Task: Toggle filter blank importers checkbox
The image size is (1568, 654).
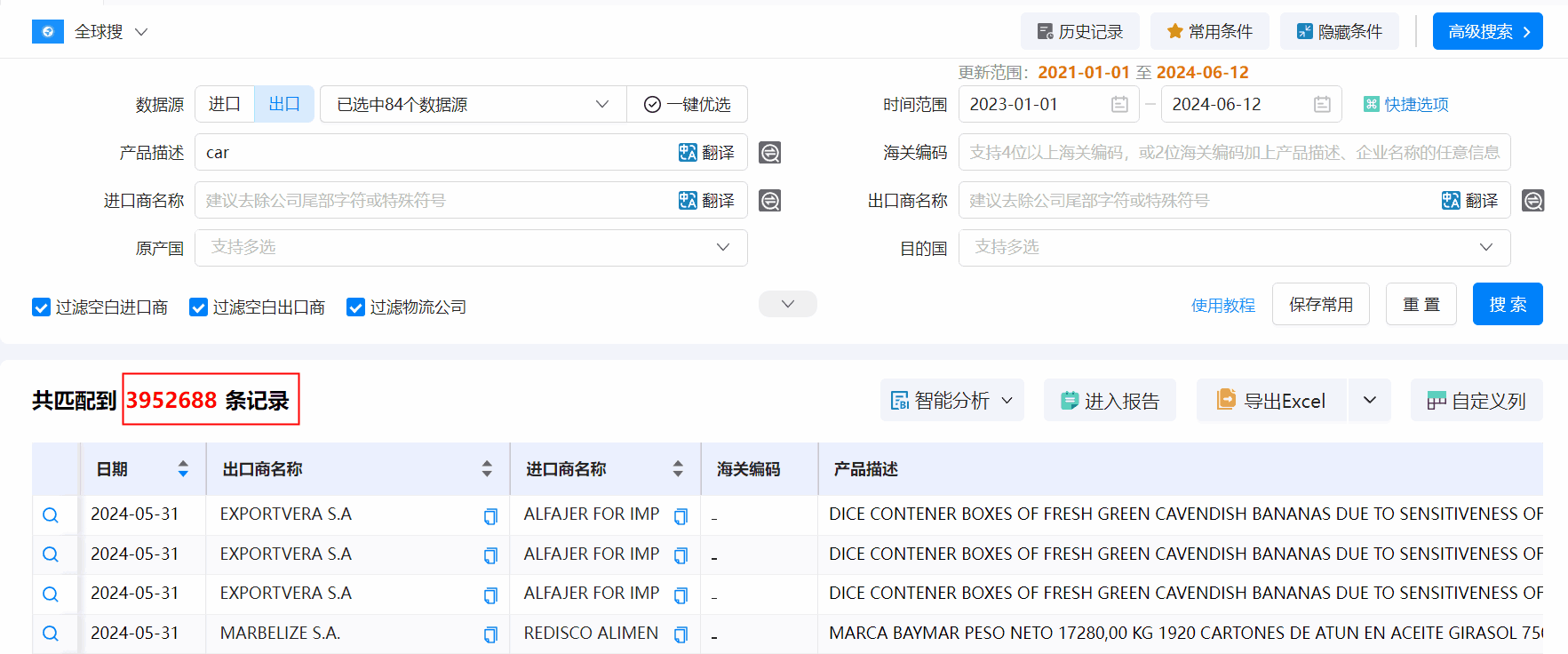Action: [x=41, y=307]
